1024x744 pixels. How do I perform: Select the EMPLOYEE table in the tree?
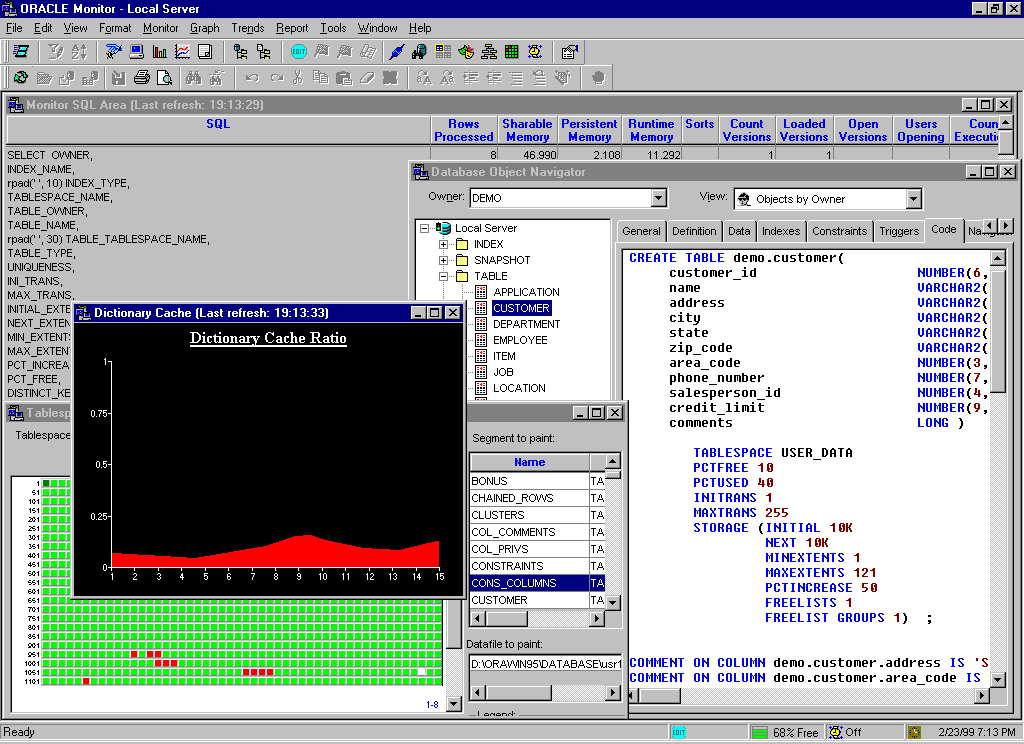click(x=520, y=340)
